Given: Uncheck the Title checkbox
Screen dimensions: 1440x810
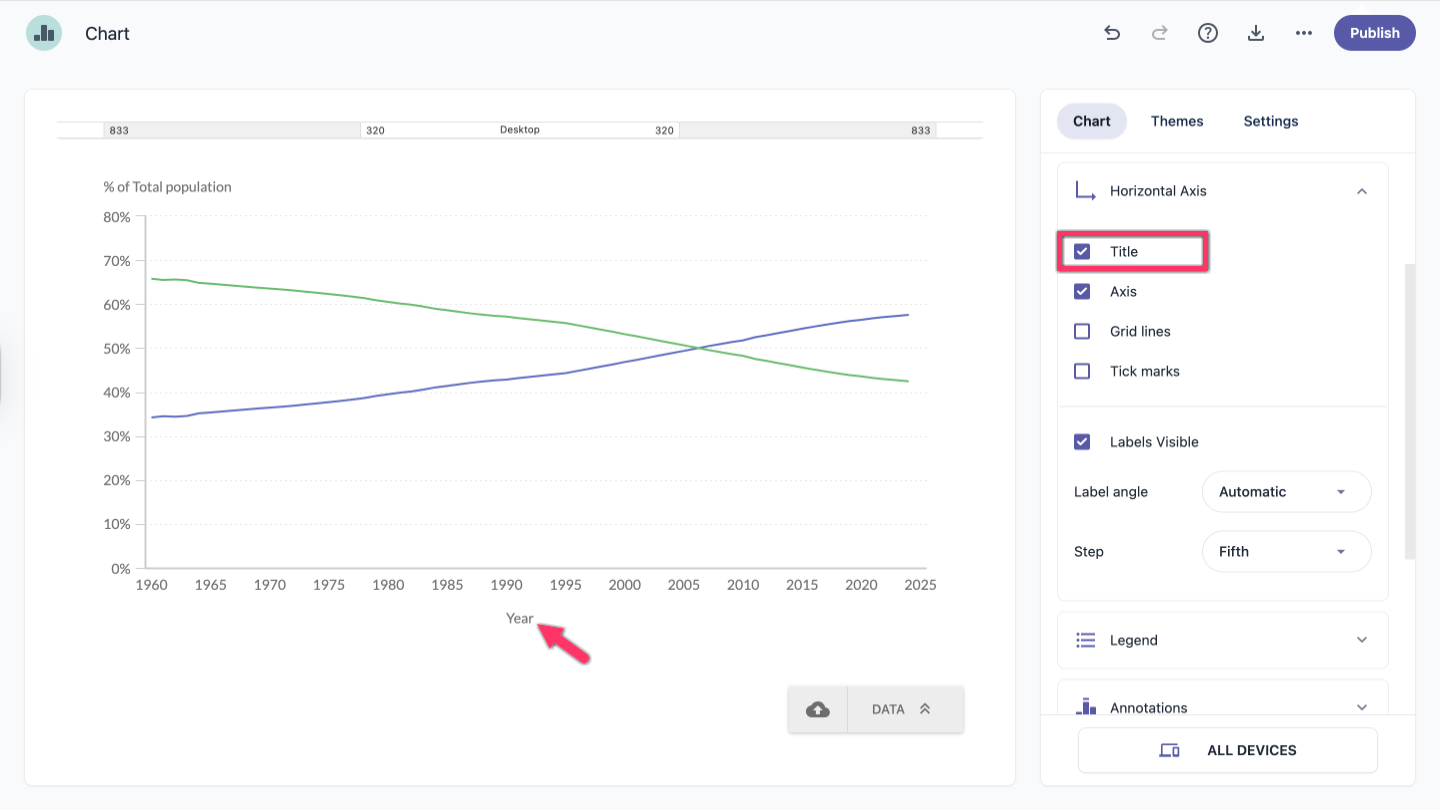Looking at the screenshot, I should pos(1082,251).
